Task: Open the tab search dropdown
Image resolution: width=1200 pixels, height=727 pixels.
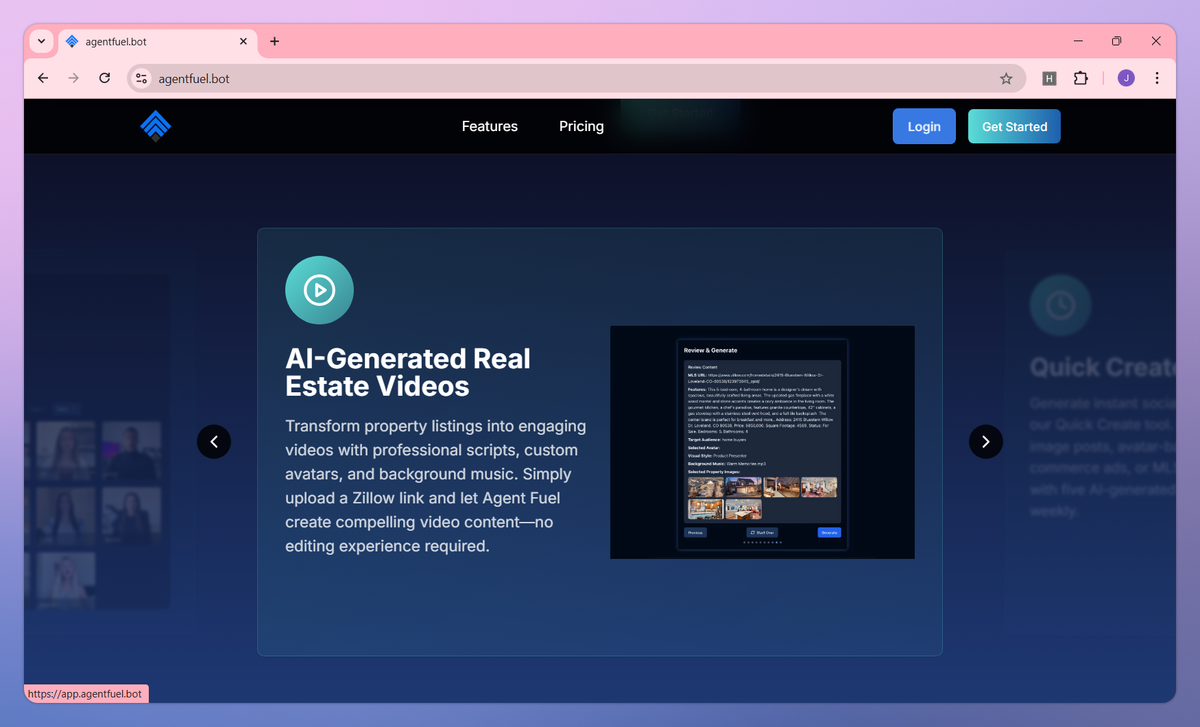Action: [x=41, y=42]
